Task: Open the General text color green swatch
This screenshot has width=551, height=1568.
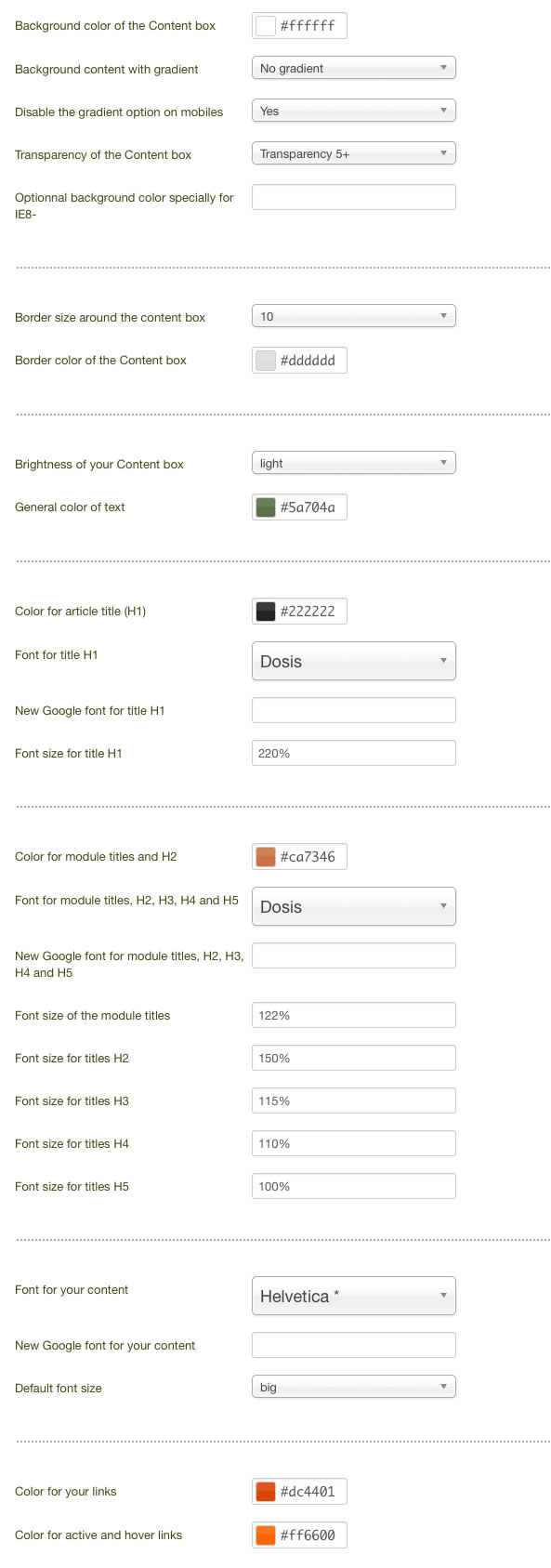Action: tap(266, 507)
